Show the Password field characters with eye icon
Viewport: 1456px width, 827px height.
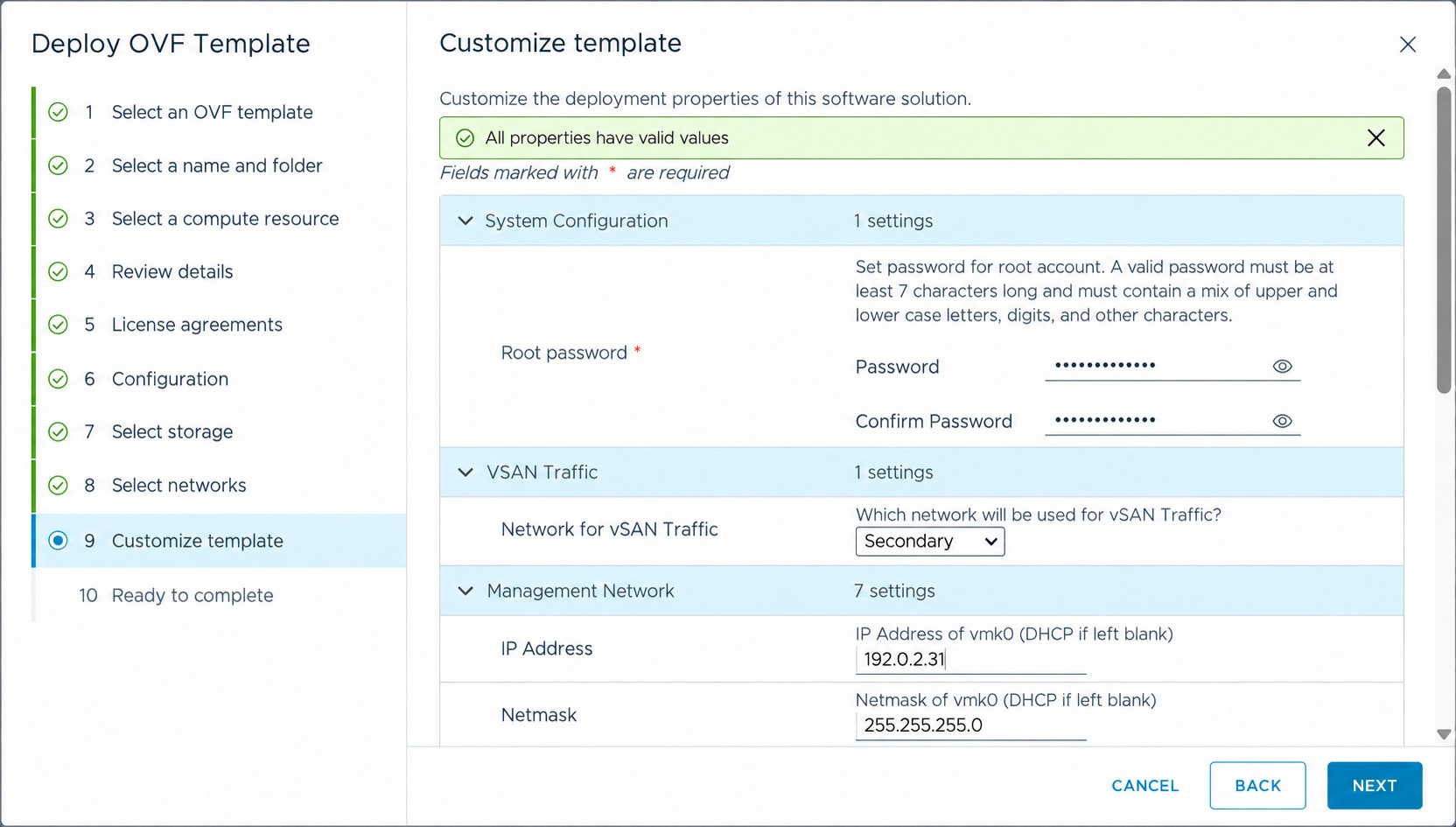coord(1282,367)
